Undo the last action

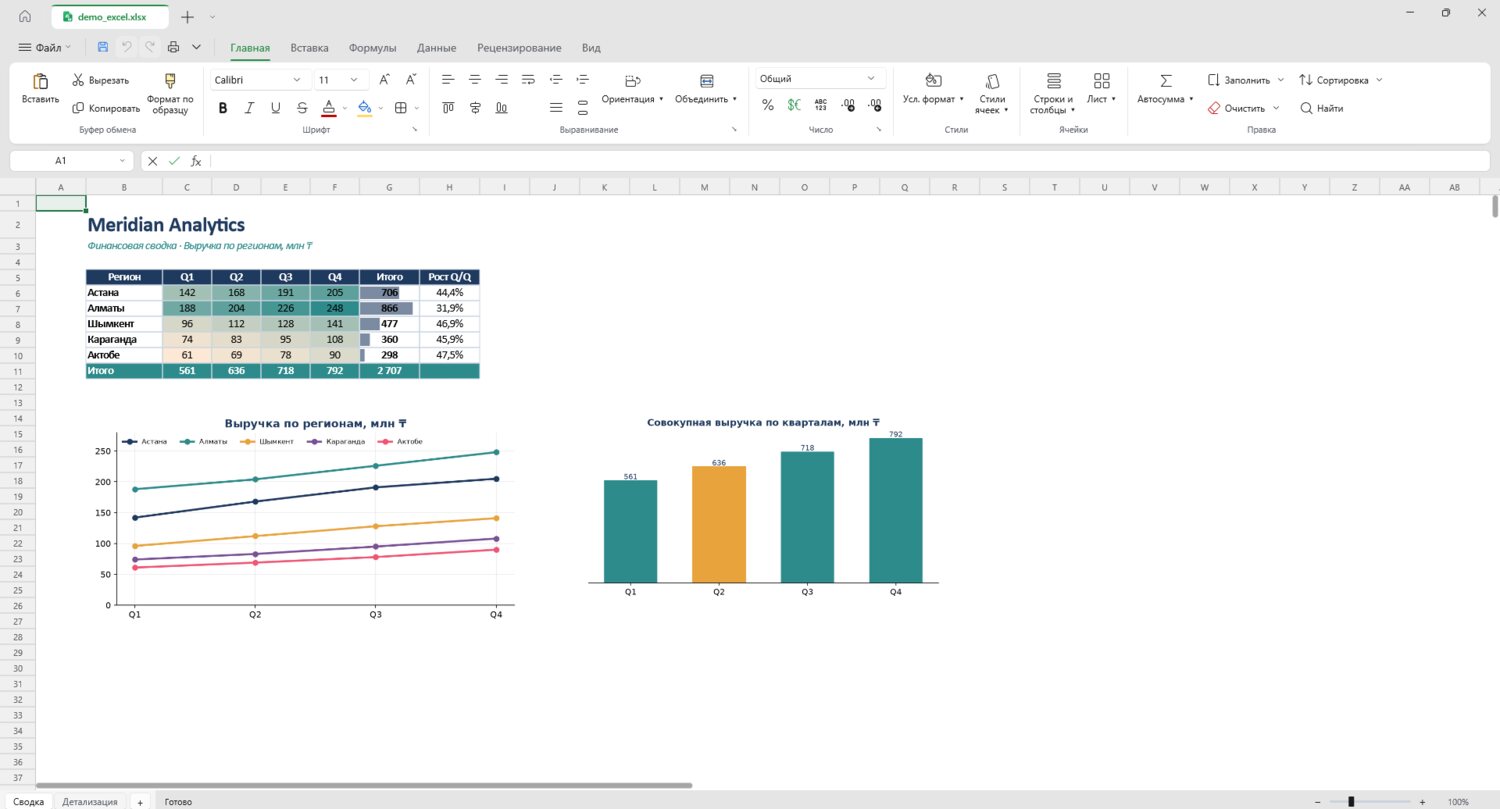tap(127, 47)
